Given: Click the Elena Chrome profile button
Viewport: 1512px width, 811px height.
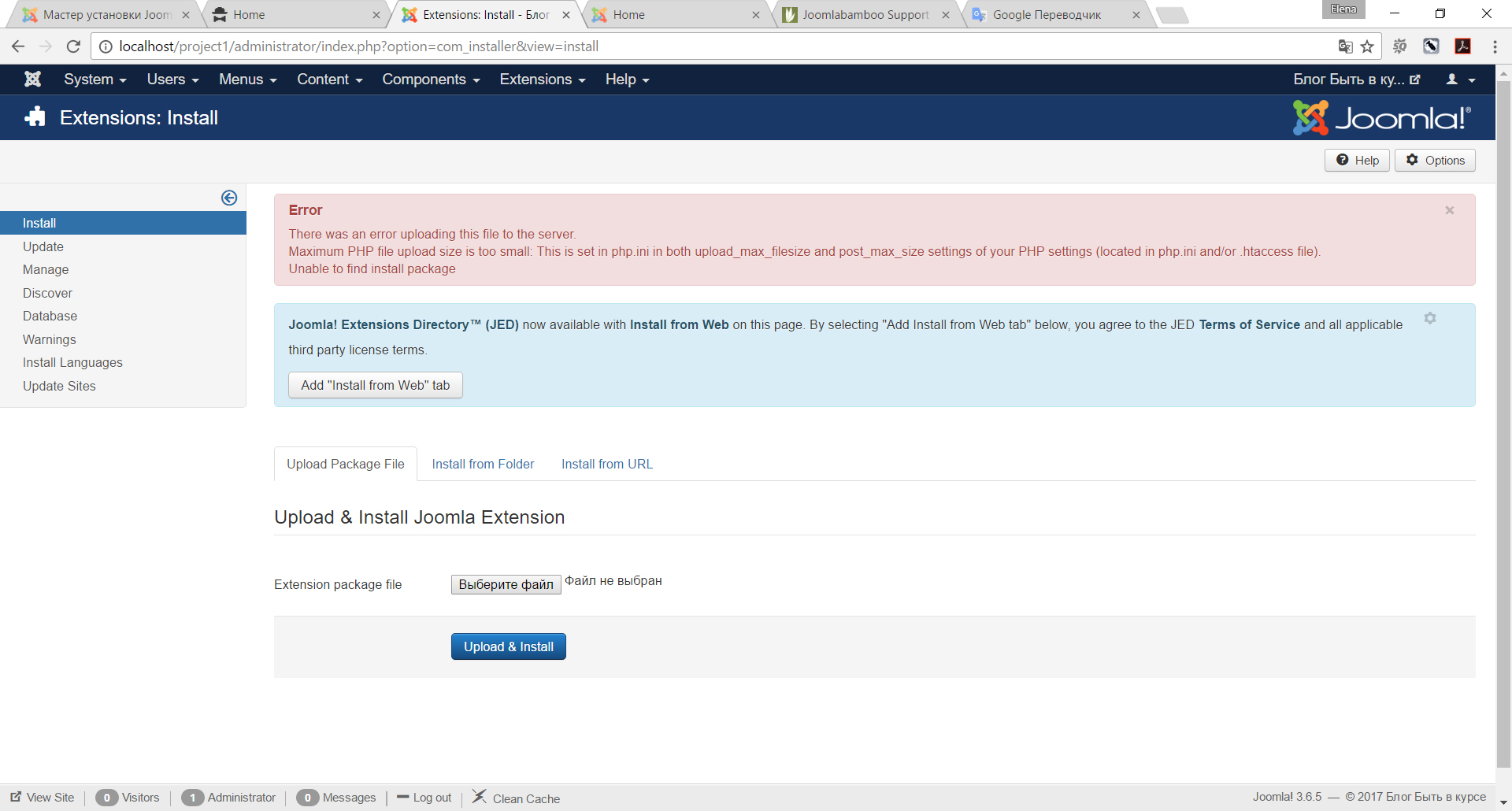Looking at the screenshot, I should point(1343,9).
